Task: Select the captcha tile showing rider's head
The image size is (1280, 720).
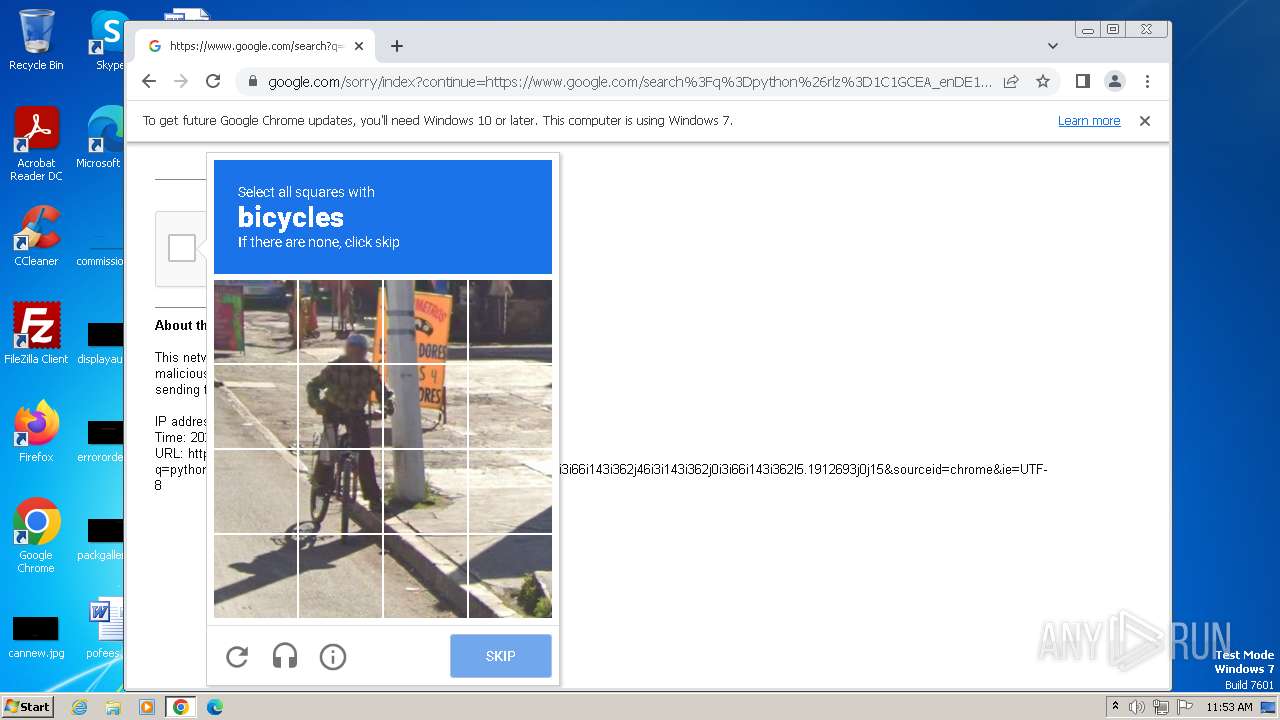Action: 340,321
